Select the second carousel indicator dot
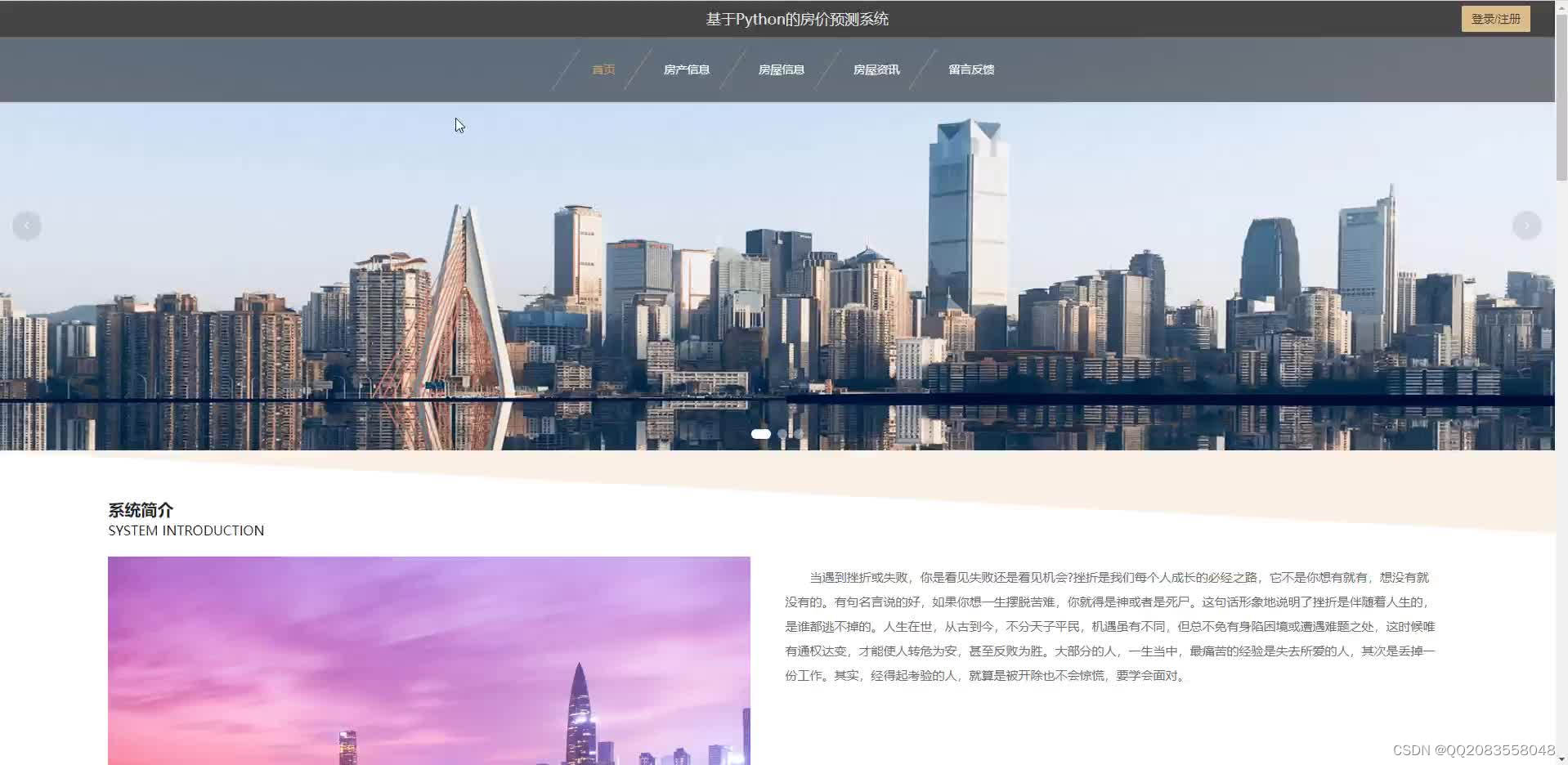1568x765 pixels. click(782, 434)
